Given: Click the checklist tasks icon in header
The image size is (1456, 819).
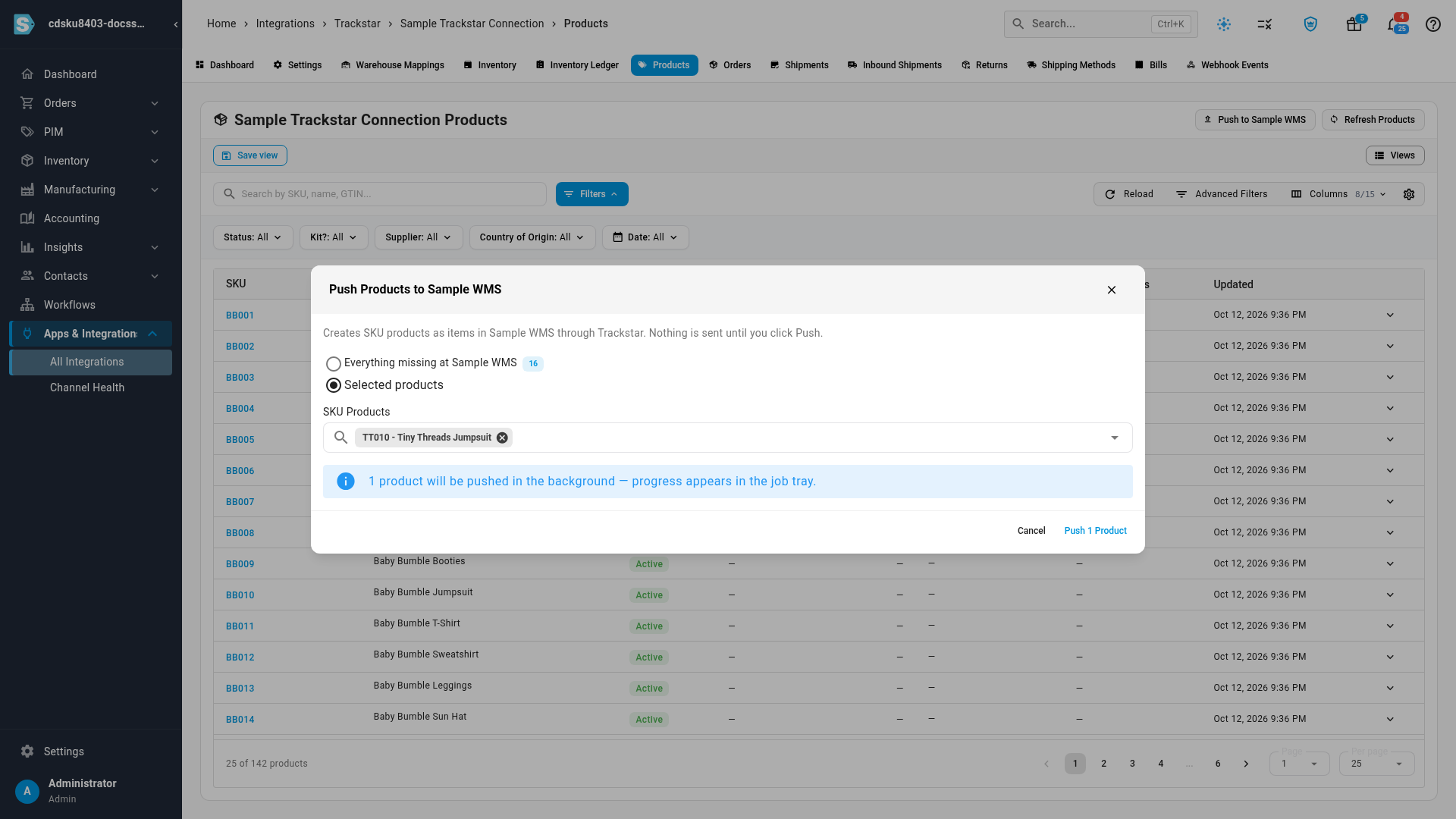Looking at the screenshot, I should point(1264,24).
